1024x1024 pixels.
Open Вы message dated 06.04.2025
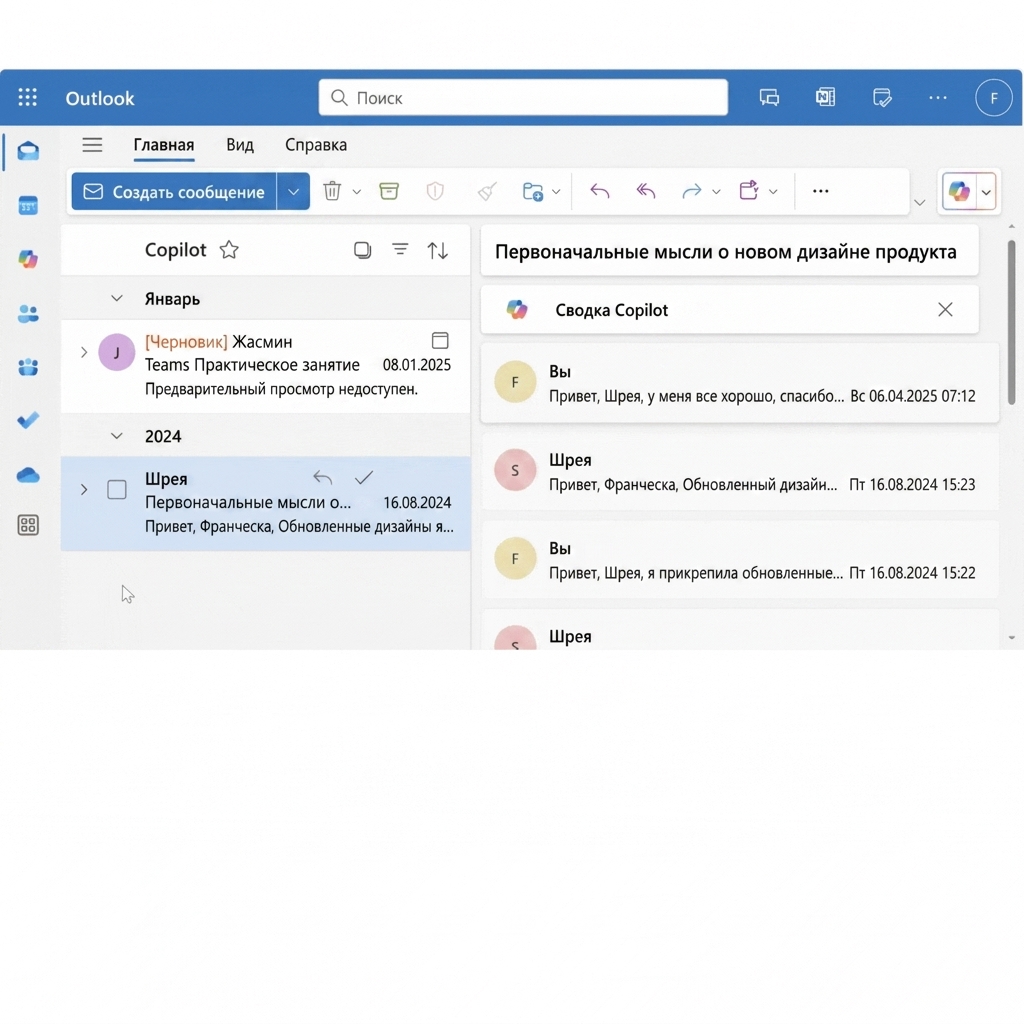(x=740, y=383)
